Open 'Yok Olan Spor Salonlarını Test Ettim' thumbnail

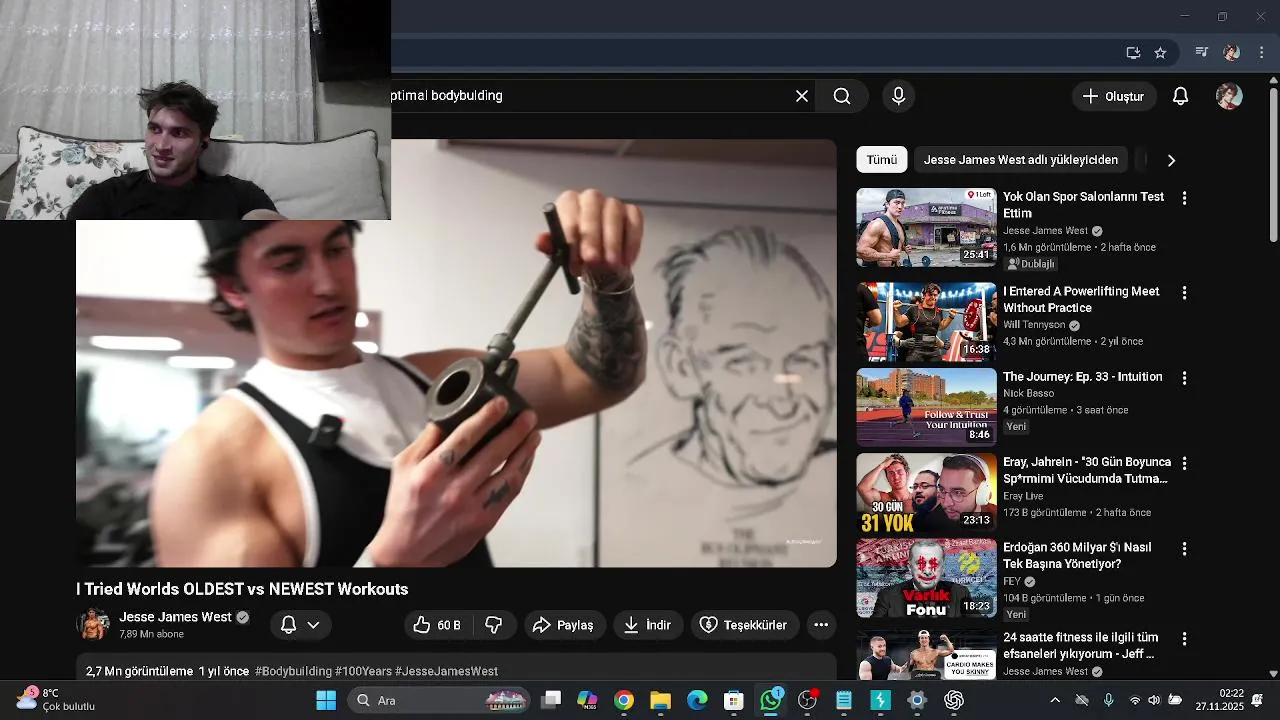tap(926, 228)
